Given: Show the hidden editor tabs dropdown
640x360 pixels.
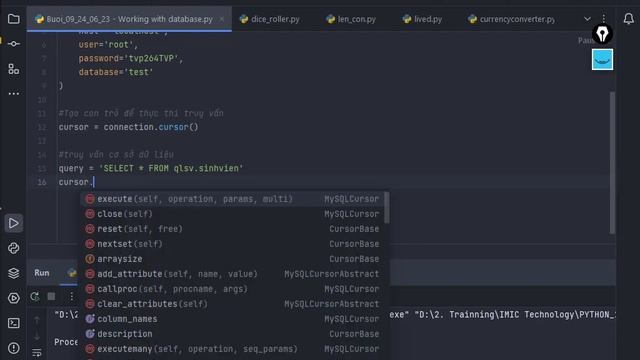Looking at the screenshot, I should coord(587,19).
